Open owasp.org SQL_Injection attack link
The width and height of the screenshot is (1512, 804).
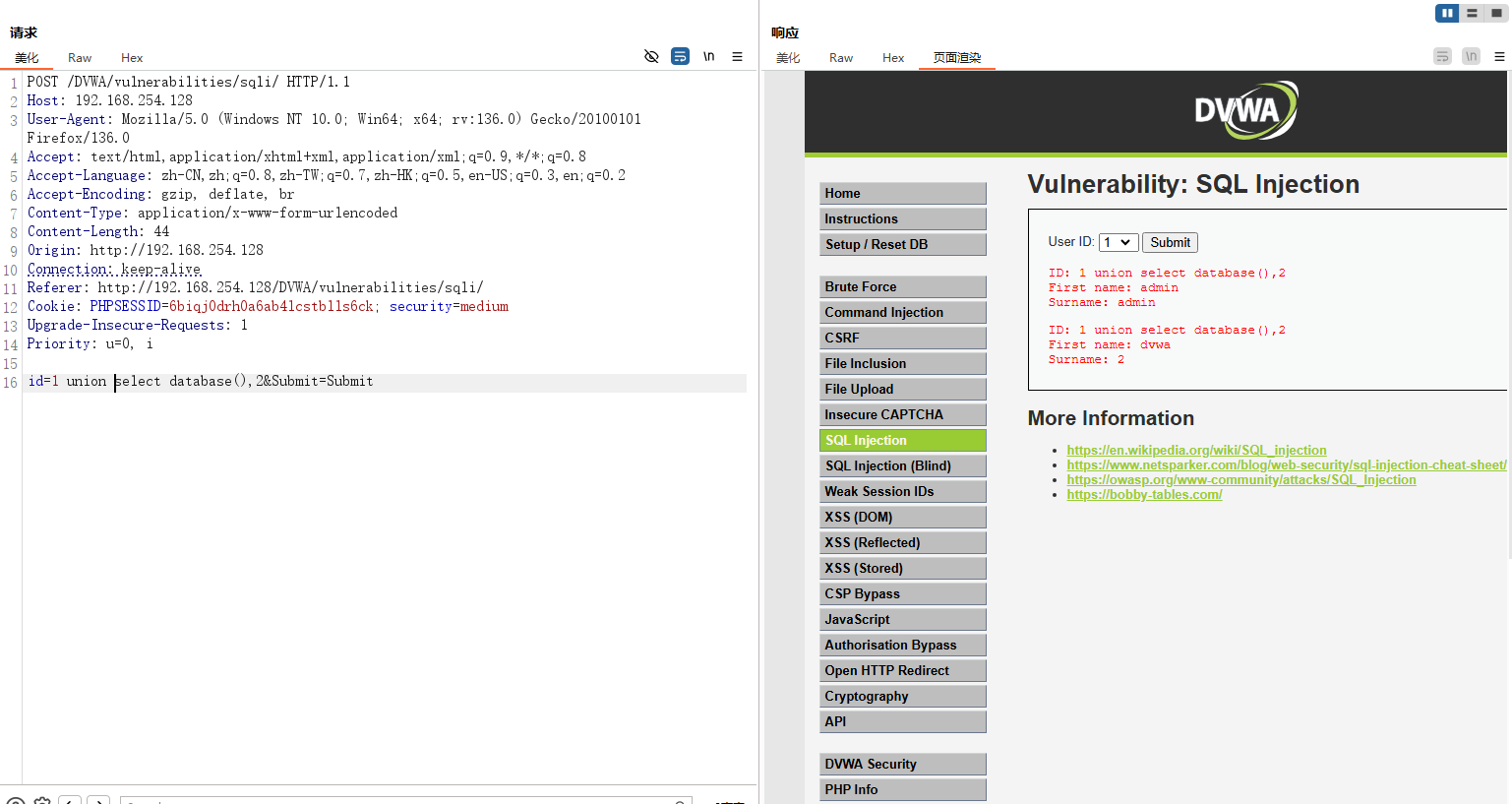[1241, 479]
